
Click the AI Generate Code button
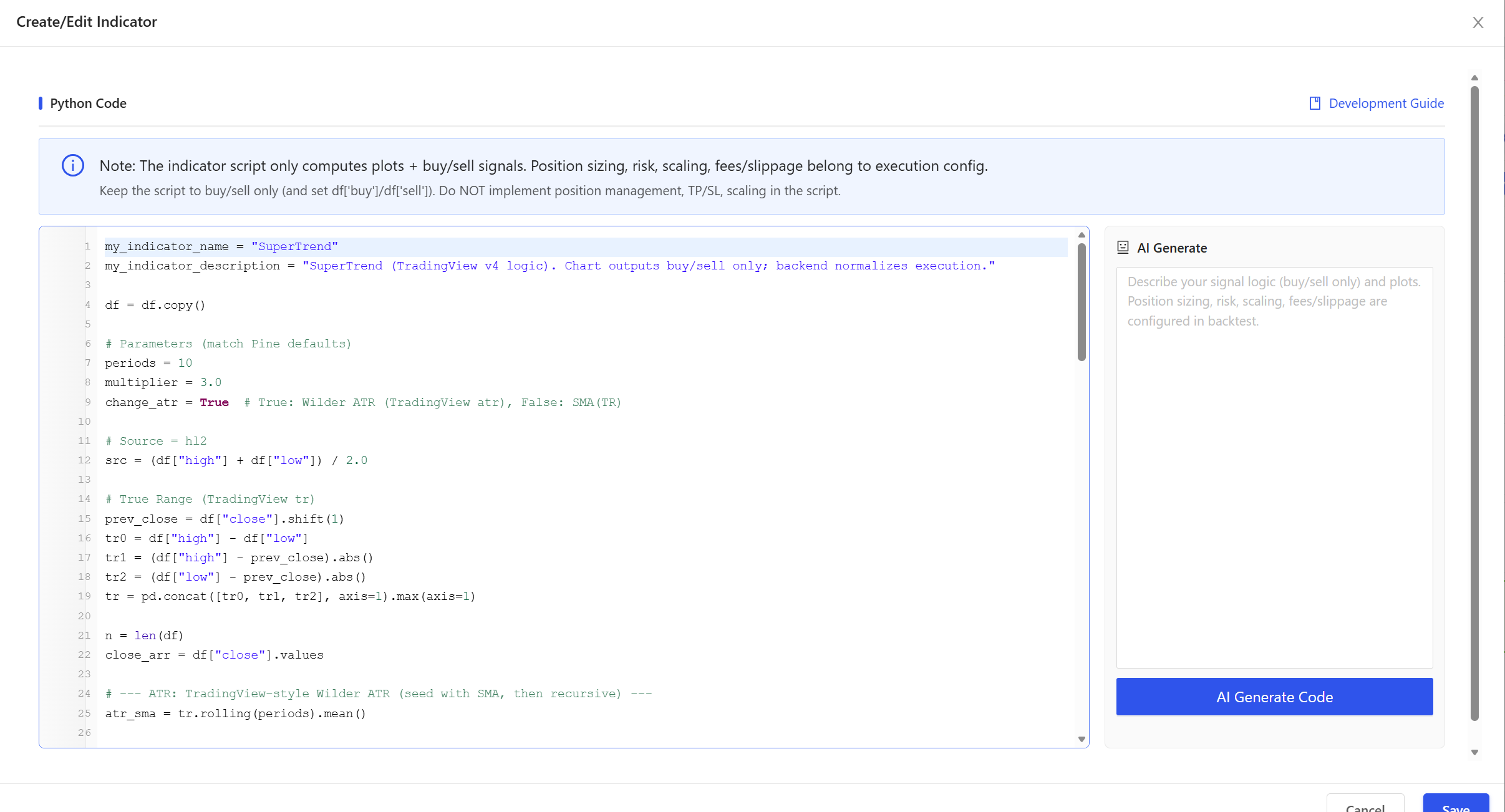[1274, 697]
